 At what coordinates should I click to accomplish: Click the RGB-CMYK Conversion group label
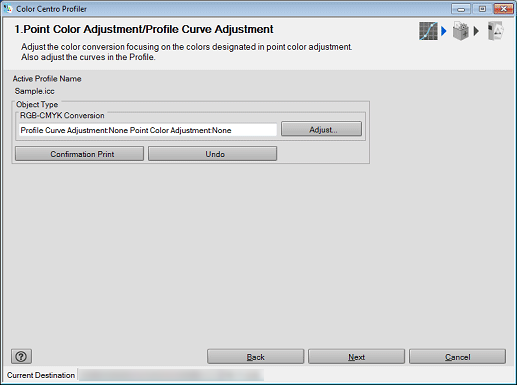click(62, 115)
